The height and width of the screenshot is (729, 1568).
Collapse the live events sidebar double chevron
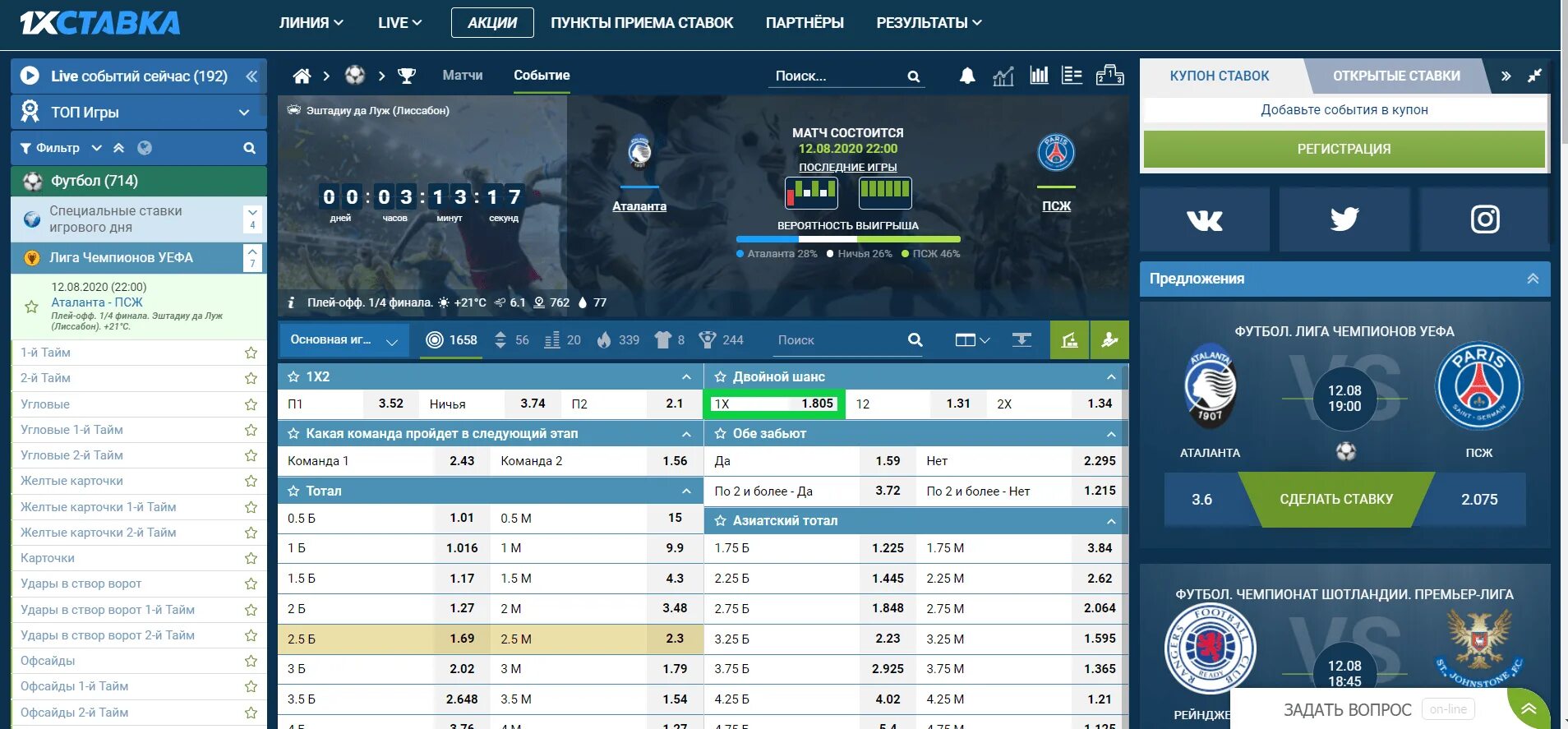[x=251, y=76]
